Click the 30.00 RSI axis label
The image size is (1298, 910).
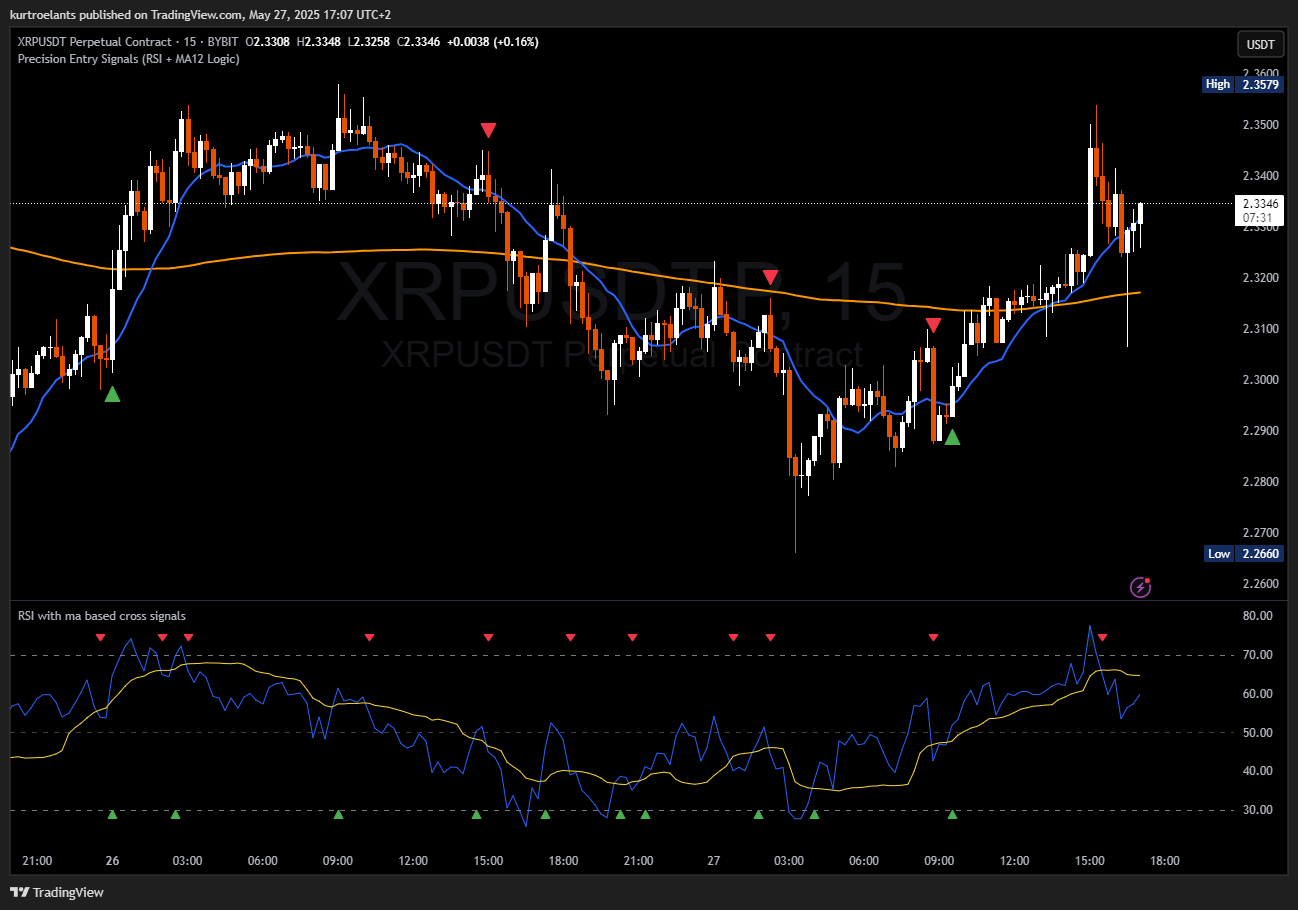coord(1255,810)
